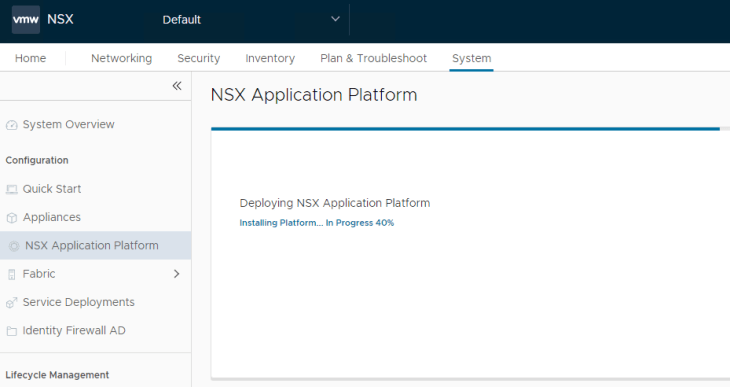Click the Appliances cube icon

[x=12, y=217]
